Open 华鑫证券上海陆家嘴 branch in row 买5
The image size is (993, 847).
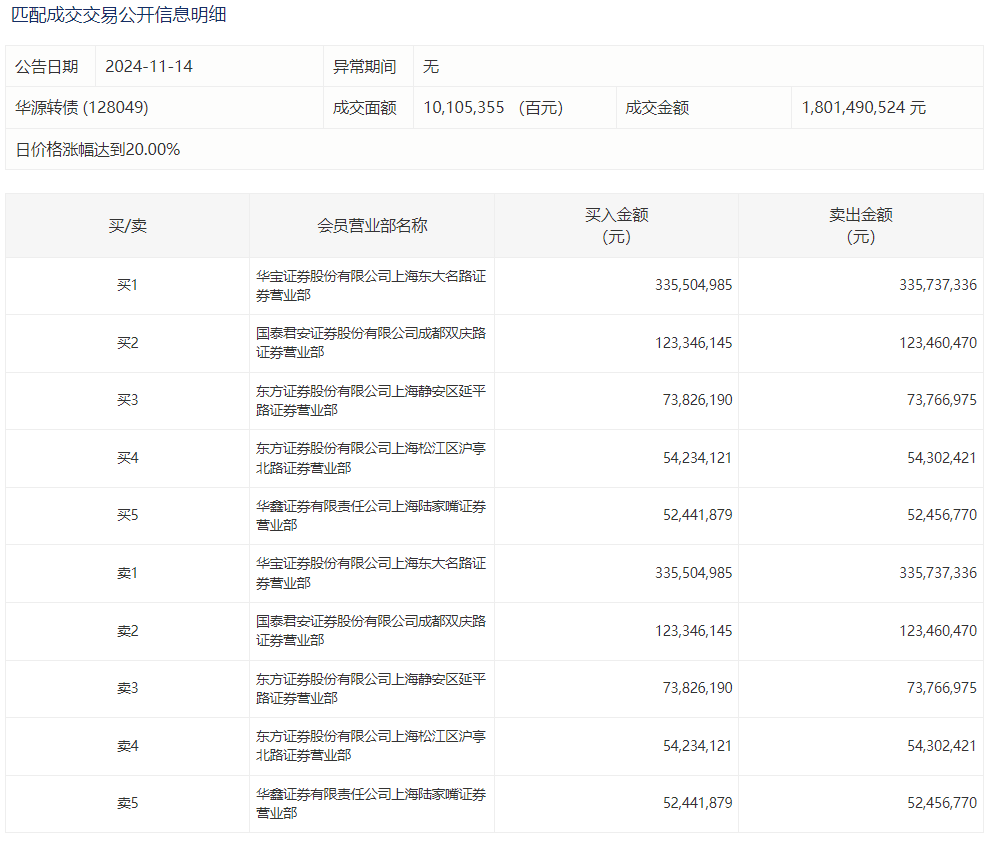(371, 516)
